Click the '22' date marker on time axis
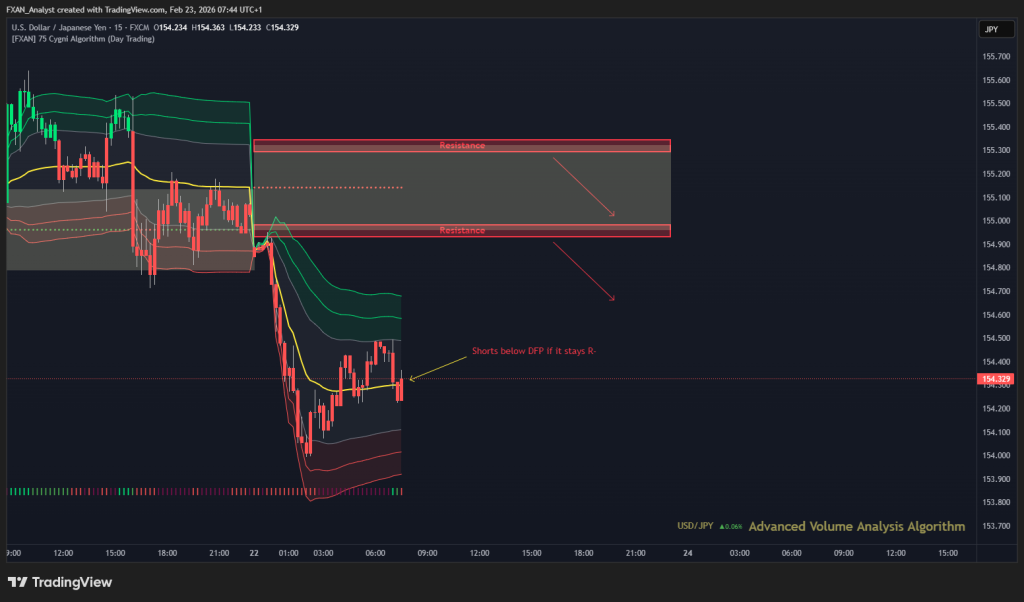The image size is (1024, 602). [253, 552]
